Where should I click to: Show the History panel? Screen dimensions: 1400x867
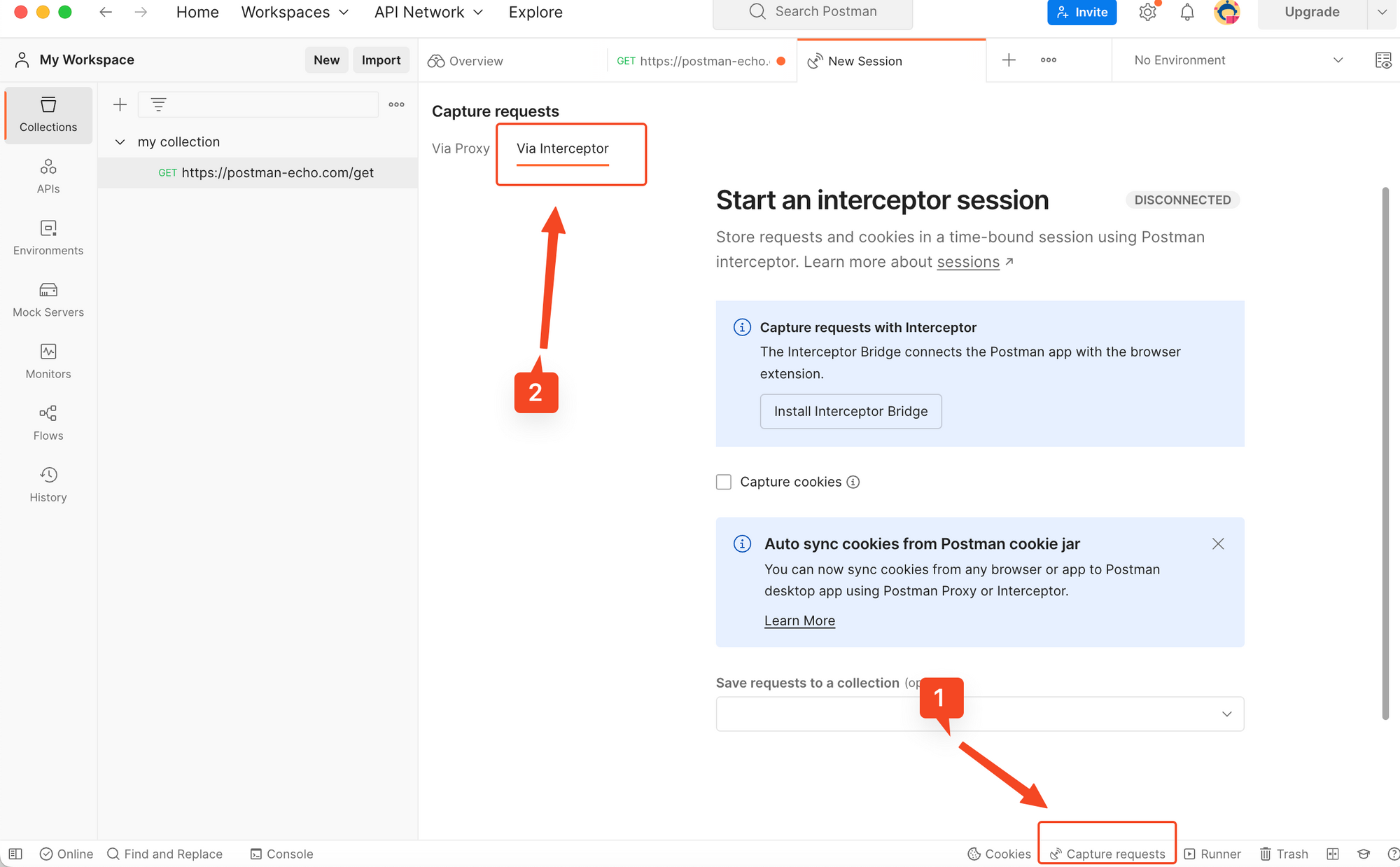point(48,484)
